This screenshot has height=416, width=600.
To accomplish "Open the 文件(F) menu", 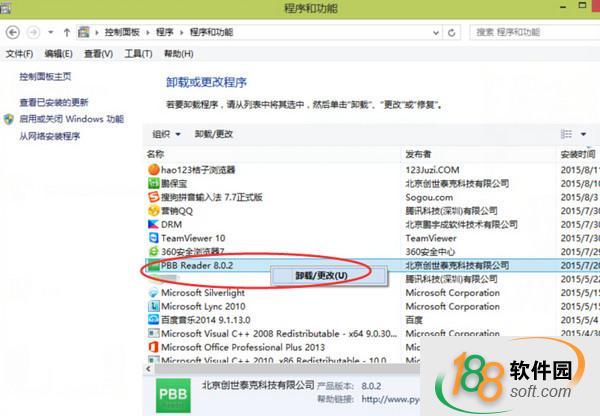I will (19, 54).
